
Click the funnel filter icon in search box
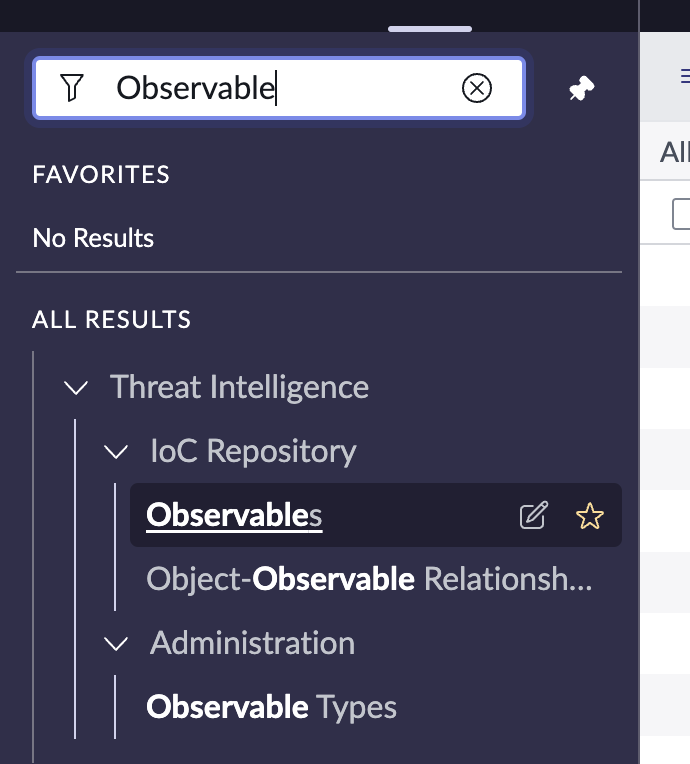pos(72,88)
